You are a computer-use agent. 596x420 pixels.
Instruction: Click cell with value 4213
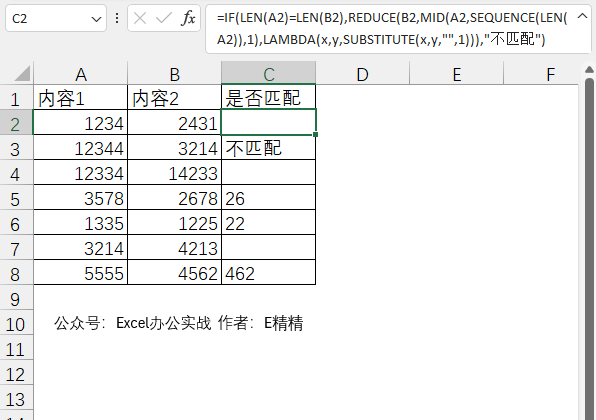click(x=174, y=247)
